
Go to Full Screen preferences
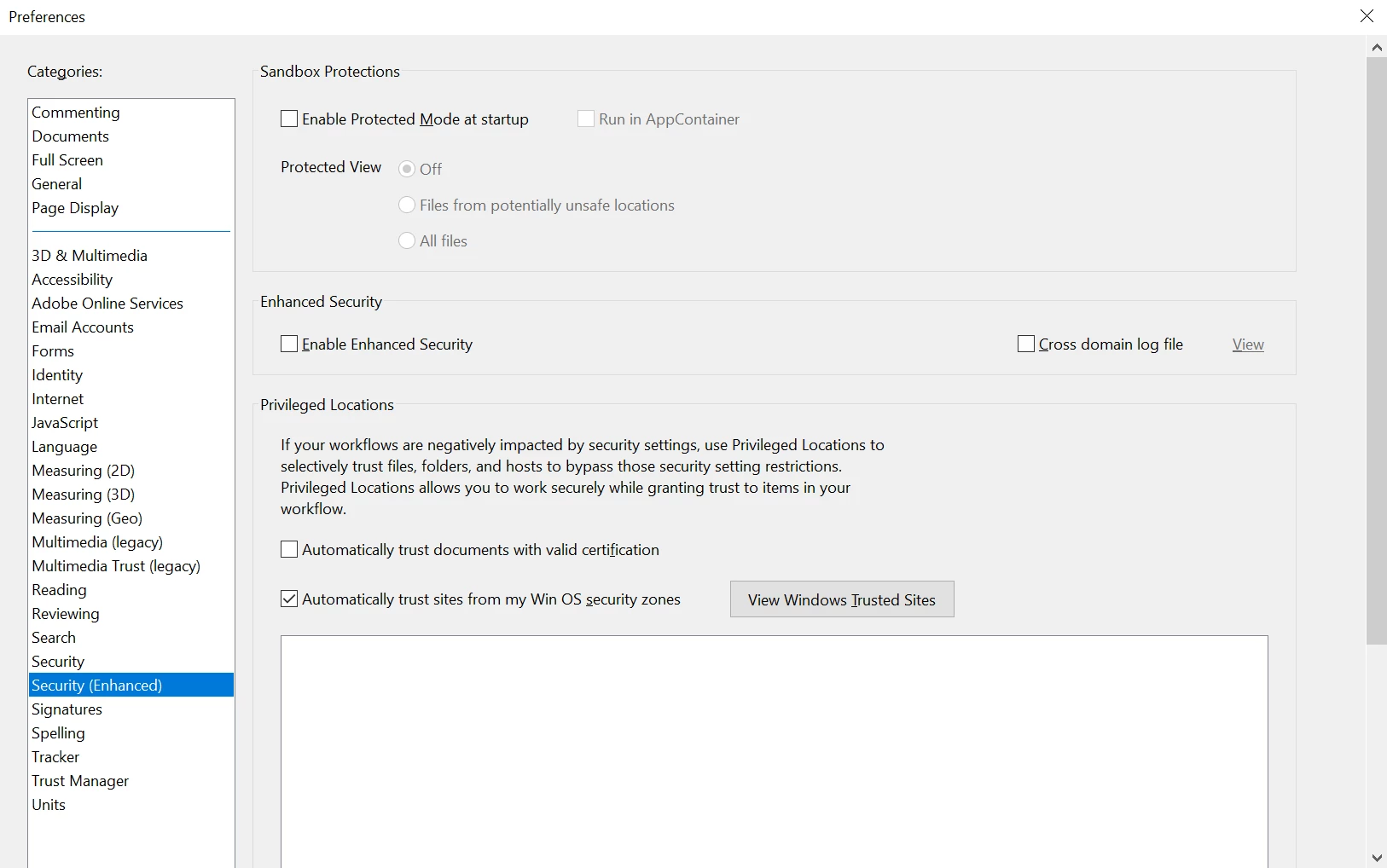[x=131, y=160]
